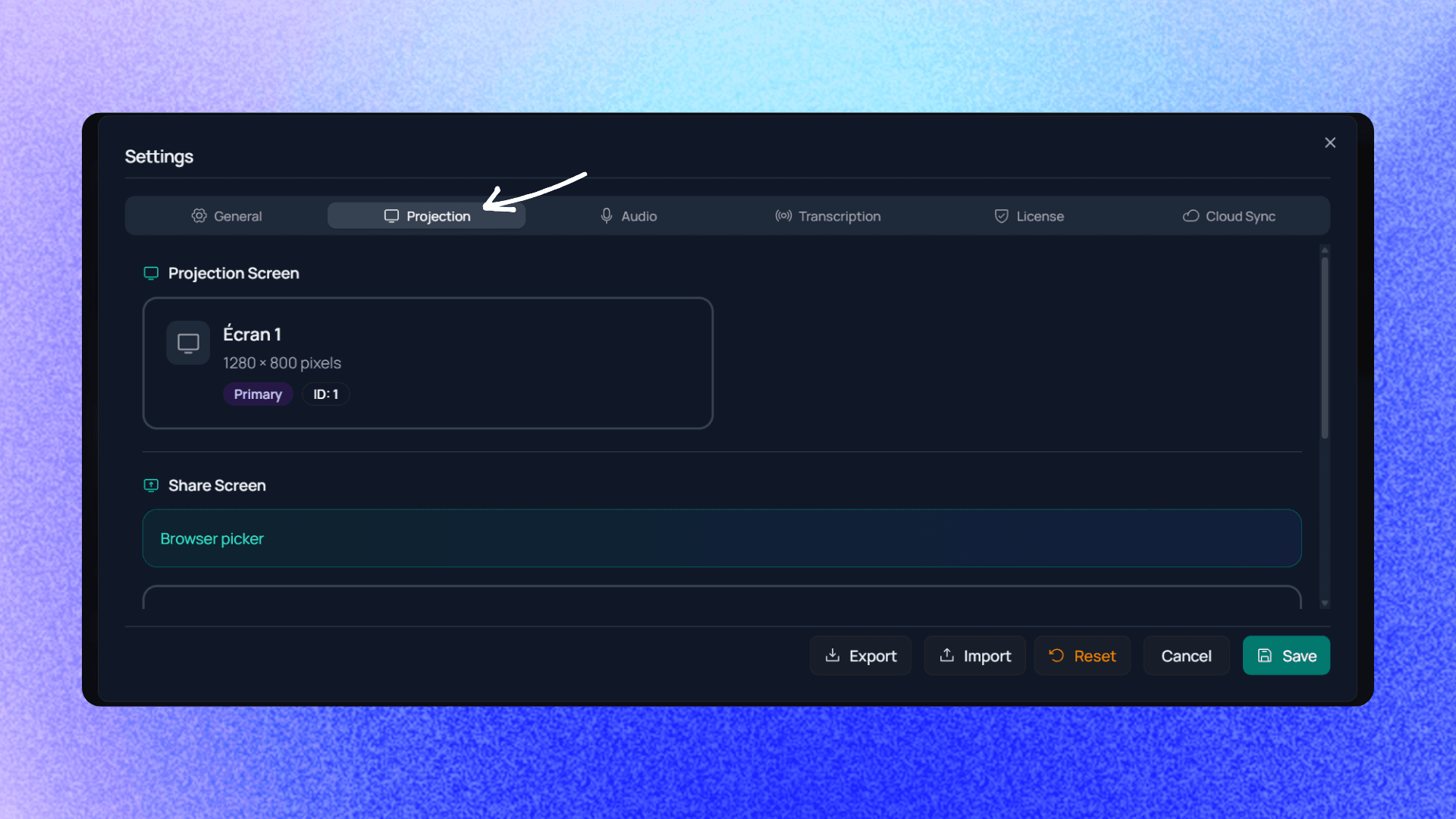Viewport: 1456px width, 819px height.
Task: Export settings with the Export button
Action: (x=860, y=656)
